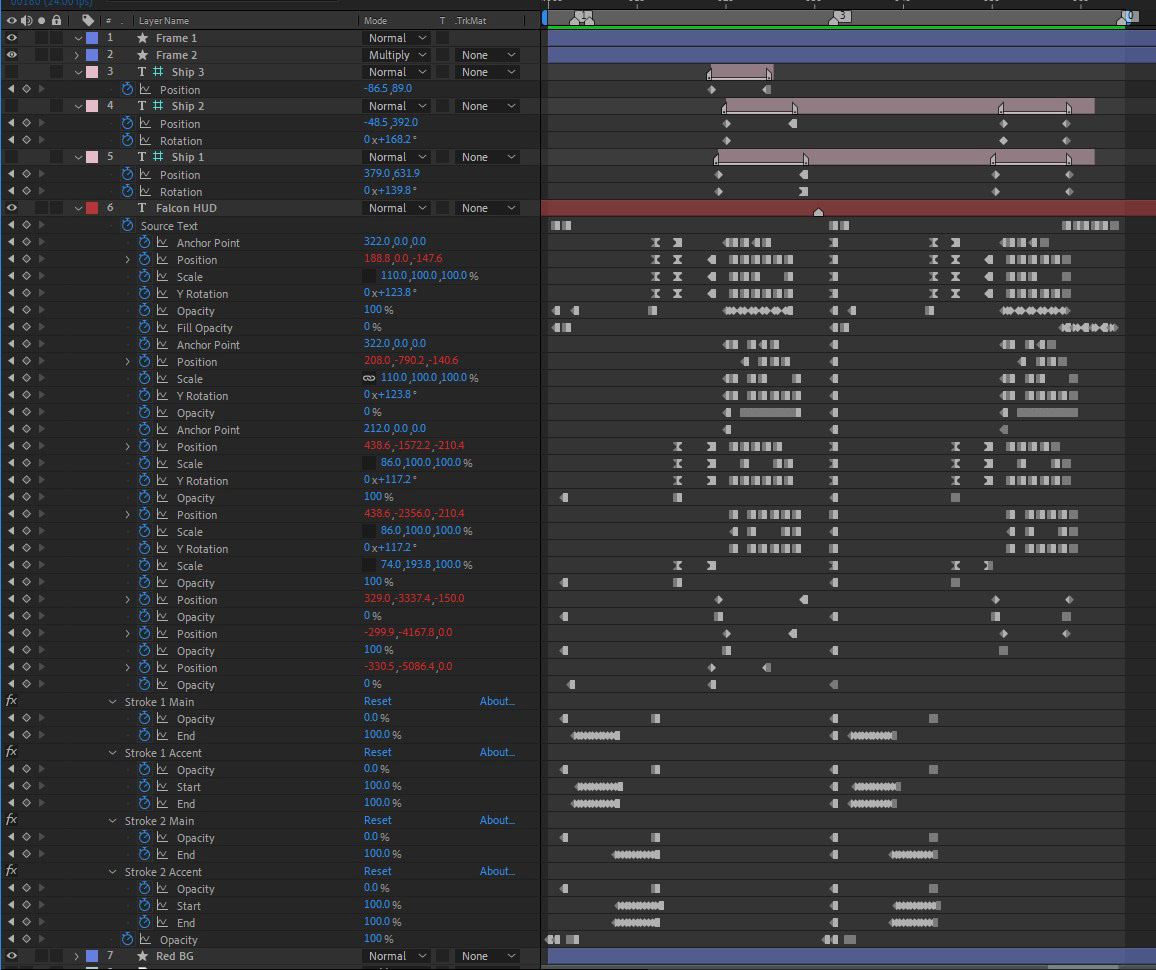Toggle preserve transparency box for Frame 2
This screenshot has width=1156, height=970.
(442, 55)
